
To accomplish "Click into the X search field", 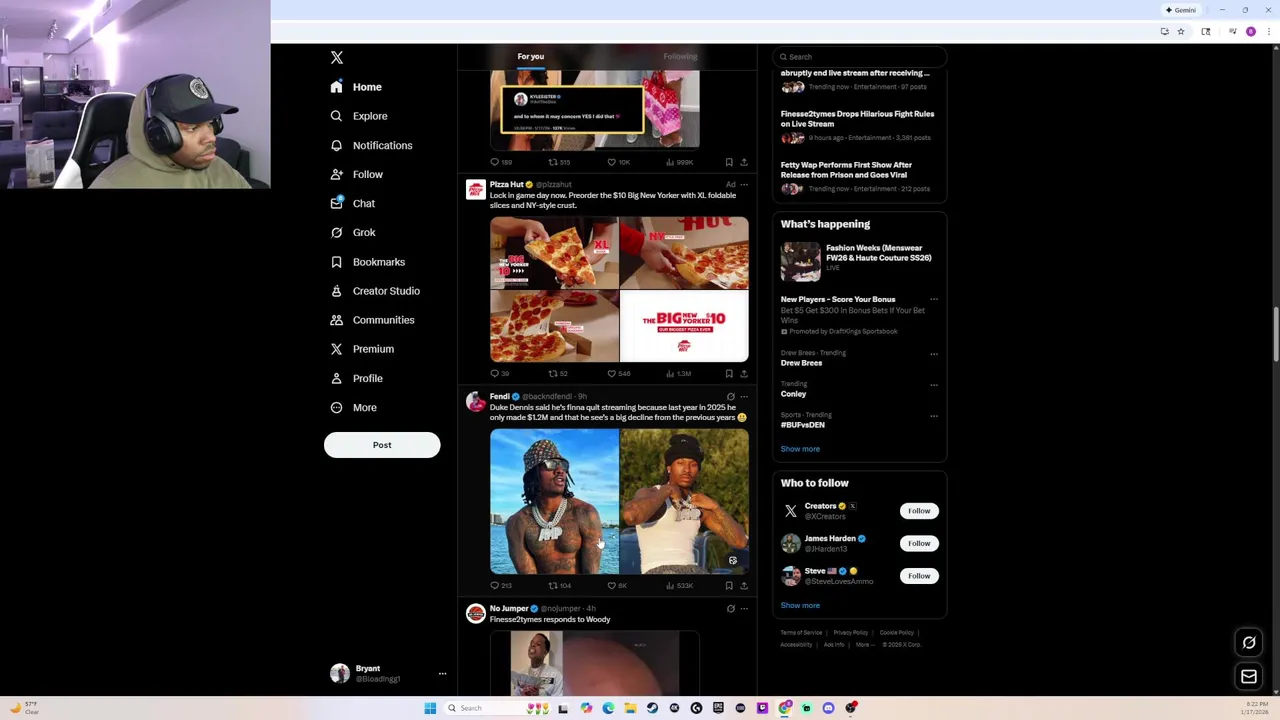I will pos(859,57).
